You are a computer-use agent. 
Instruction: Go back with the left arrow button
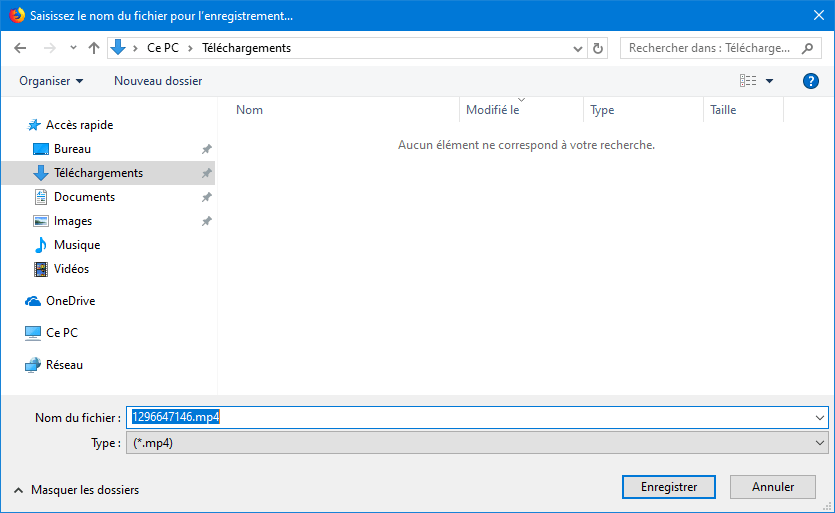click(x=20, y=48)
